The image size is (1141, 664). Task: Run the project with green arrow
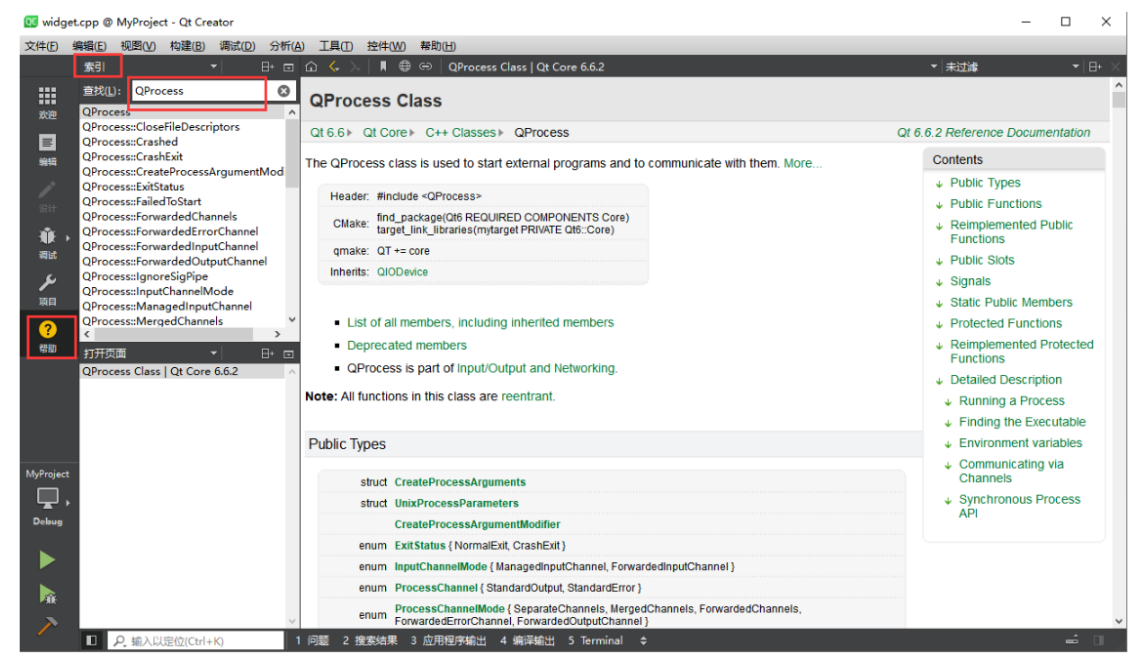(x=47, y=559)
